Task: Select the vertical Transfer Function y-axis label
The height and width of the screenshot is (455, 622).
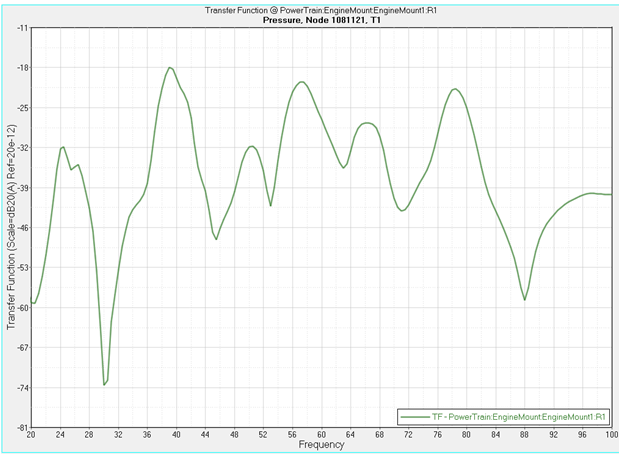Action: pos(11,227)
